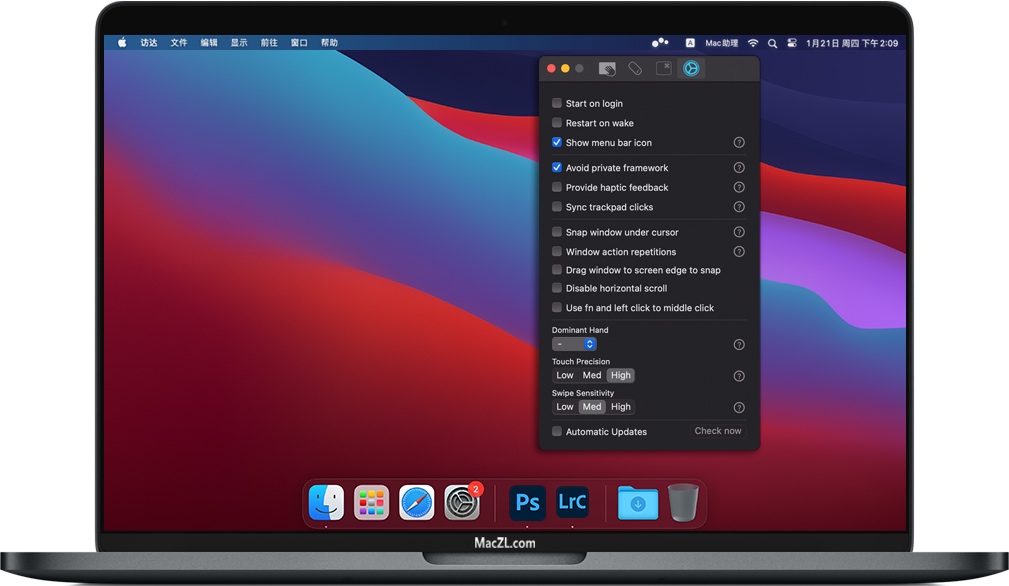Image resolution: width=1009 pixels, height=586 pixels.
Task: Open the Magic Mouse tab icon
Action: [x=635, y=68]
